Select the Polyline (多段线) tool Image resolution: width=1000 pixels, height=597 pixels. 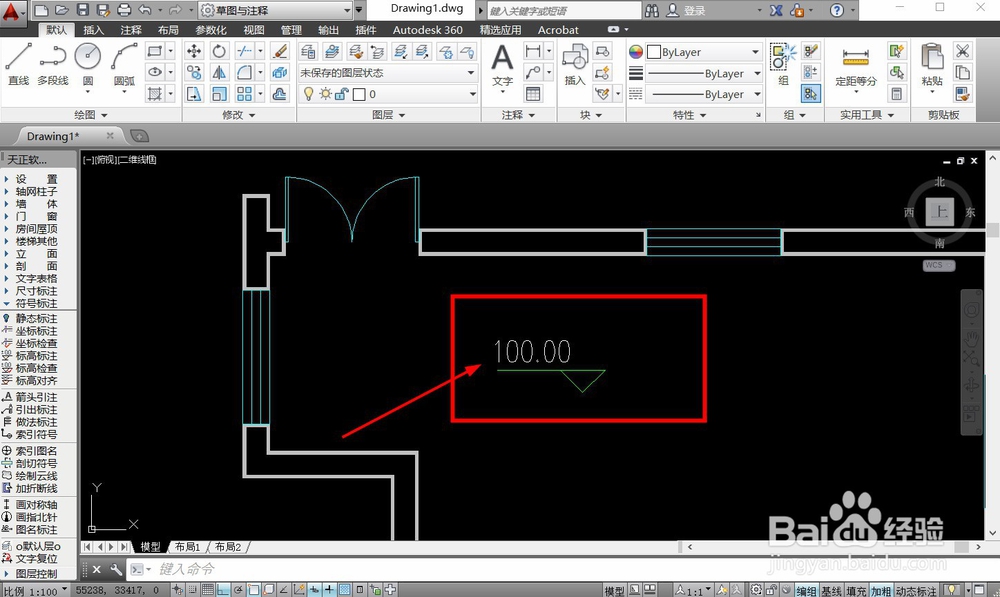[53, 64]
